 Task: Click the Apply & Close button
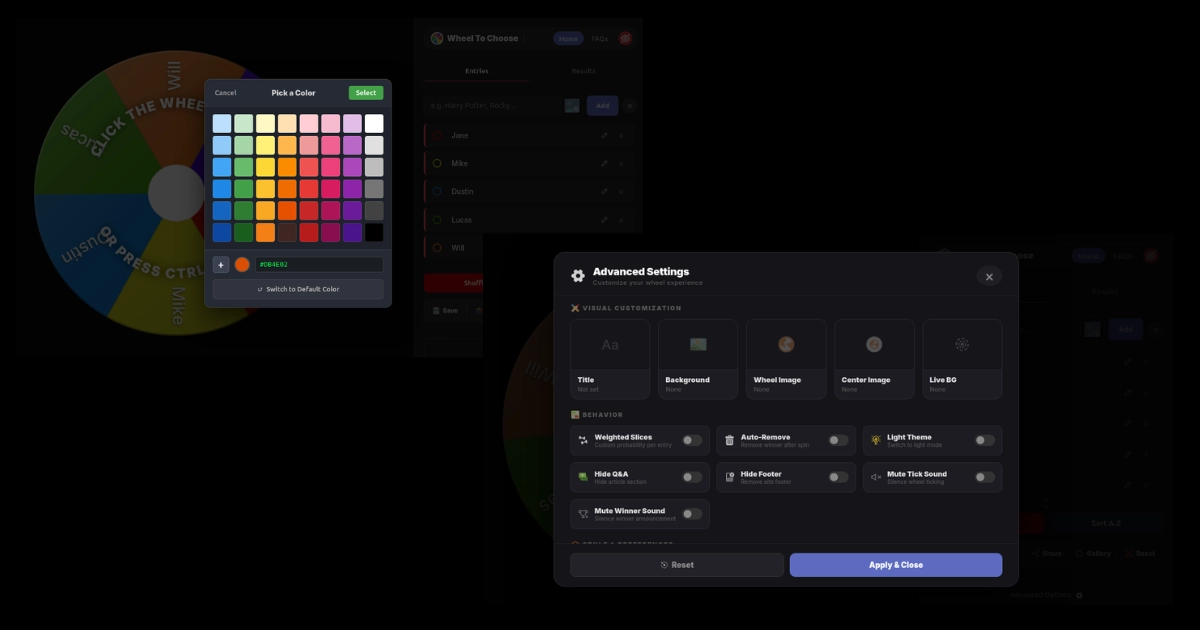coord(896,564)
